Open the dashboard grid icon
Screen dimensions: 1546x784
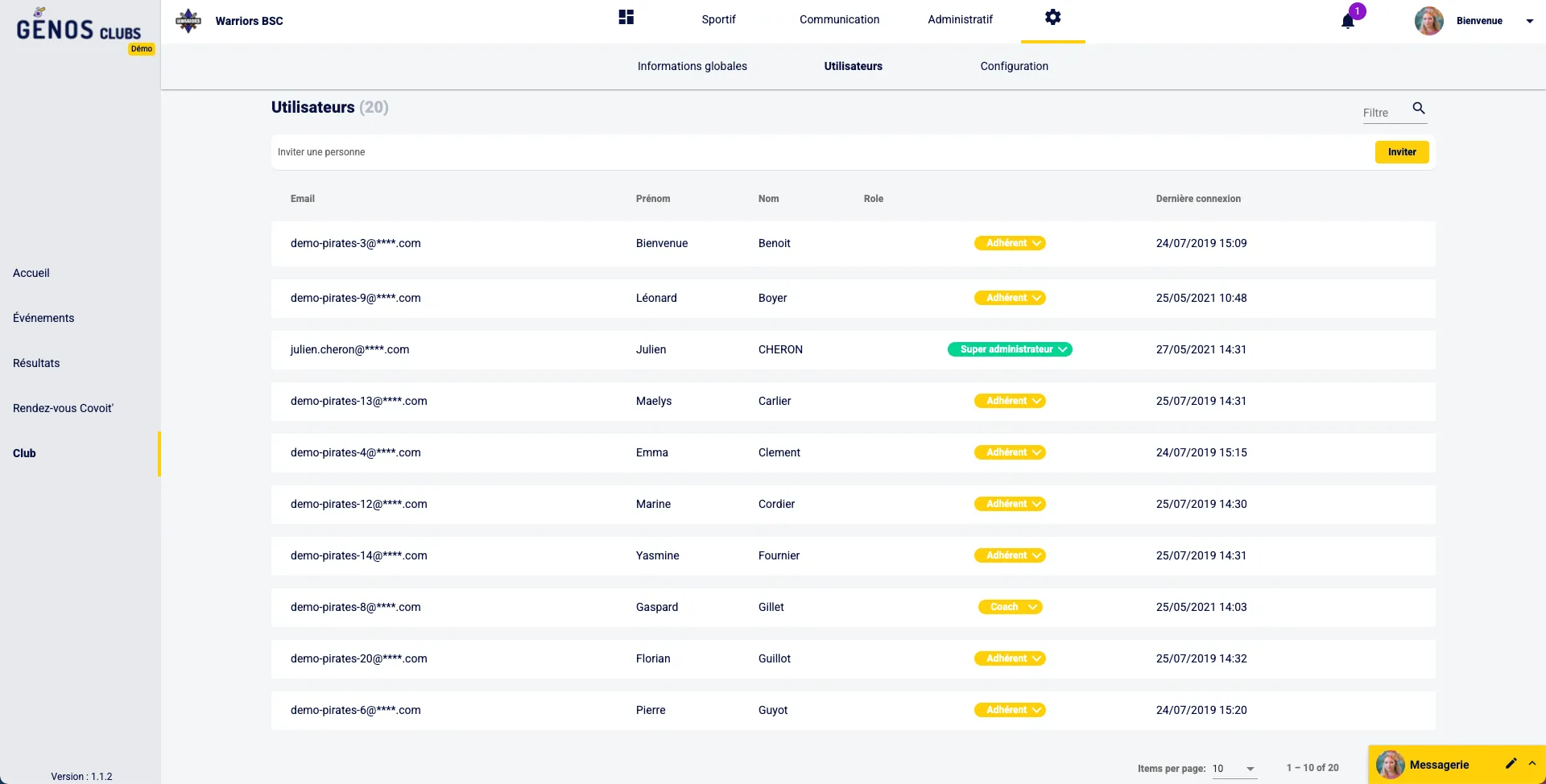click(x=626, y=18)
